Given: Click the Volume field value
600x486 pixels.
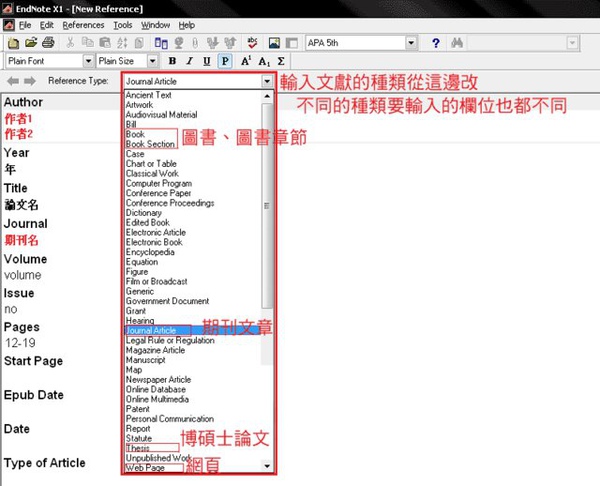Looking at the screenshot, I should click(23, 275).
